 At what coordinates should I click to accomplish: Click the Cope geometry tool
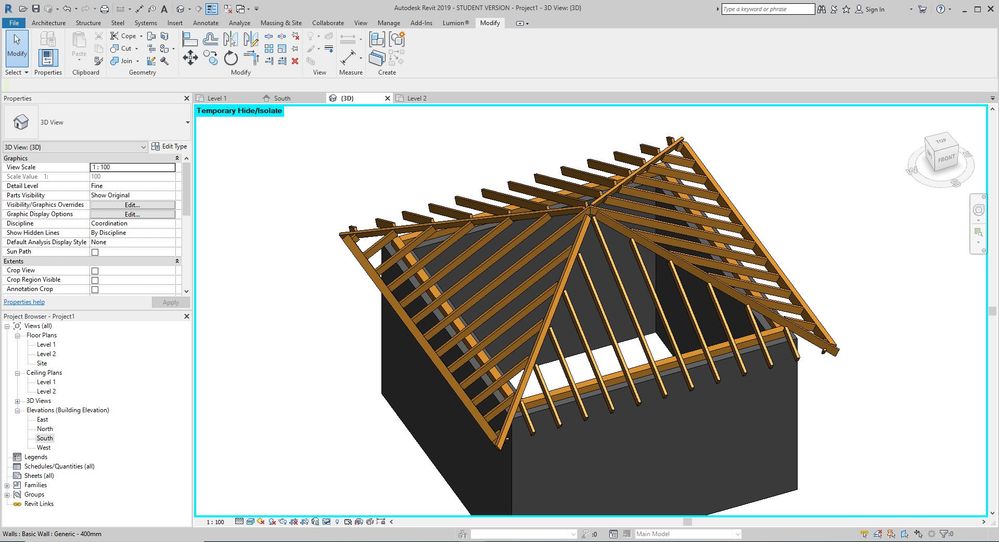(x=124, y=36)
